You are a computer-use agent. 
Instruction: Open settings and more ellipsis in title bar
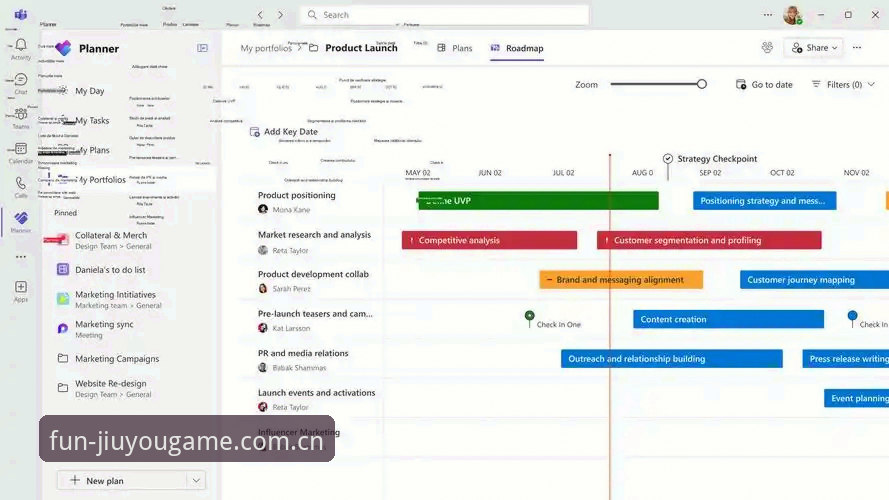tap(768, 15)
